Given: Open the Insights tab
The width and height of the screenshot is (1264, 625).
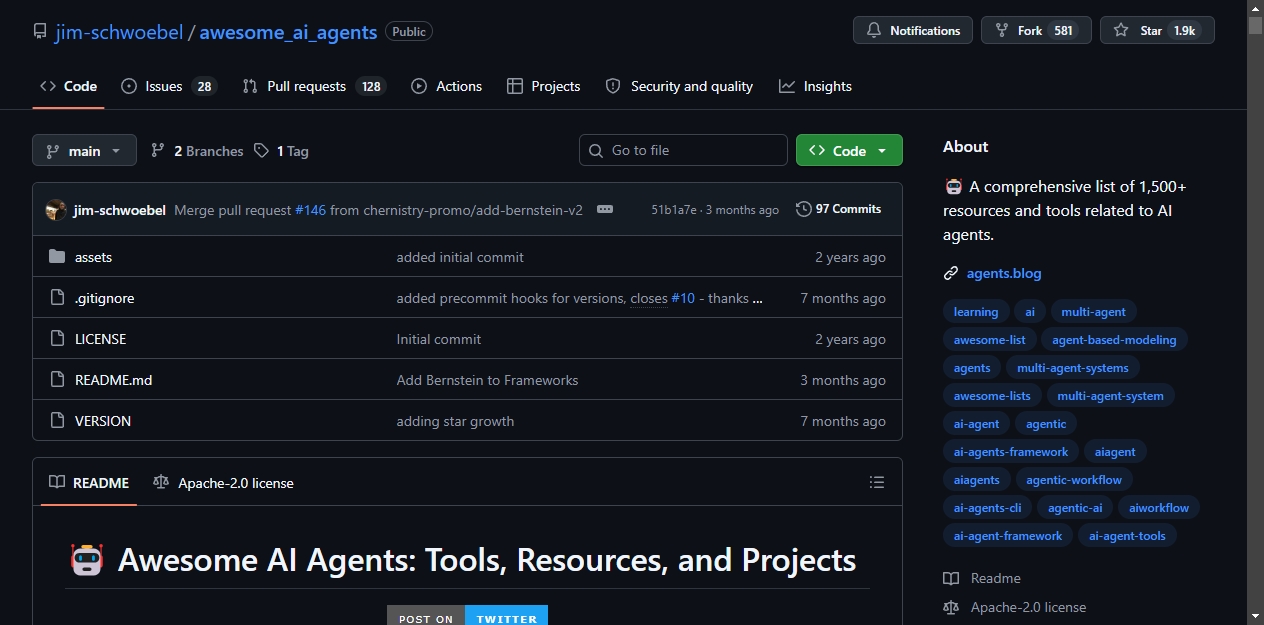Looking at the screenshot, I should coord(815,86).
